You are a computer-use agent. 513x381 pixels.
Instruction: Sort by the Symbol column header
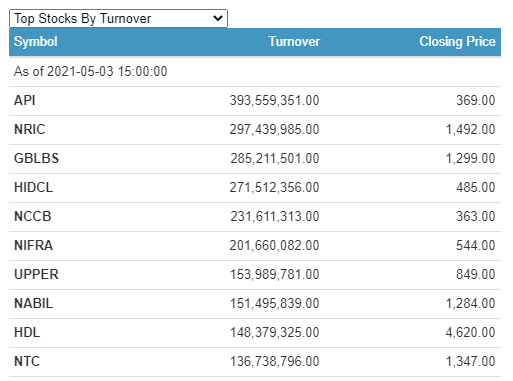[36, 42]
